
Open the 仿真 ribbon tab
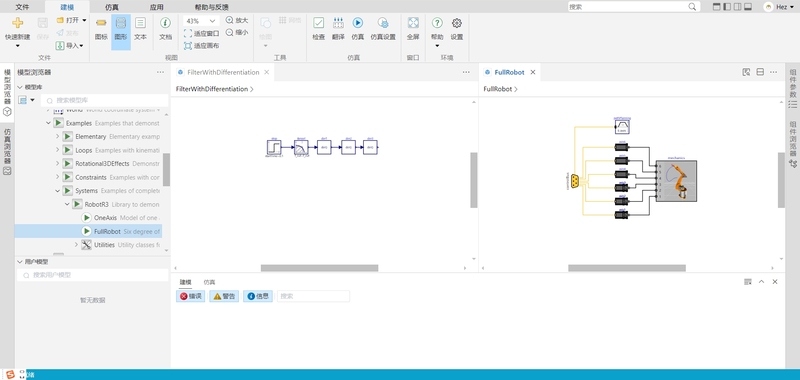coord(112,7)
